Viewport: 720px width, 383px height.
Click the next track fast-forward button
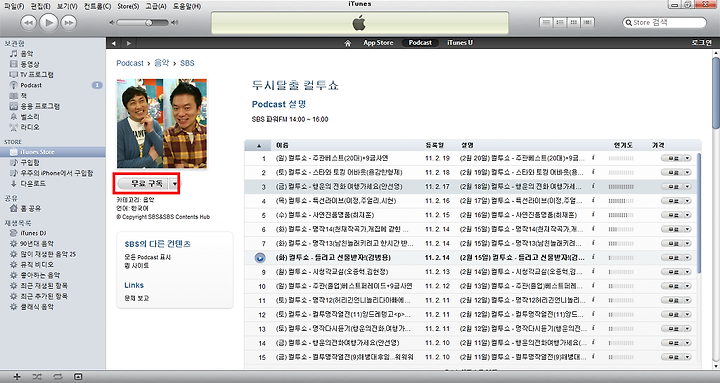click(69, 23)
